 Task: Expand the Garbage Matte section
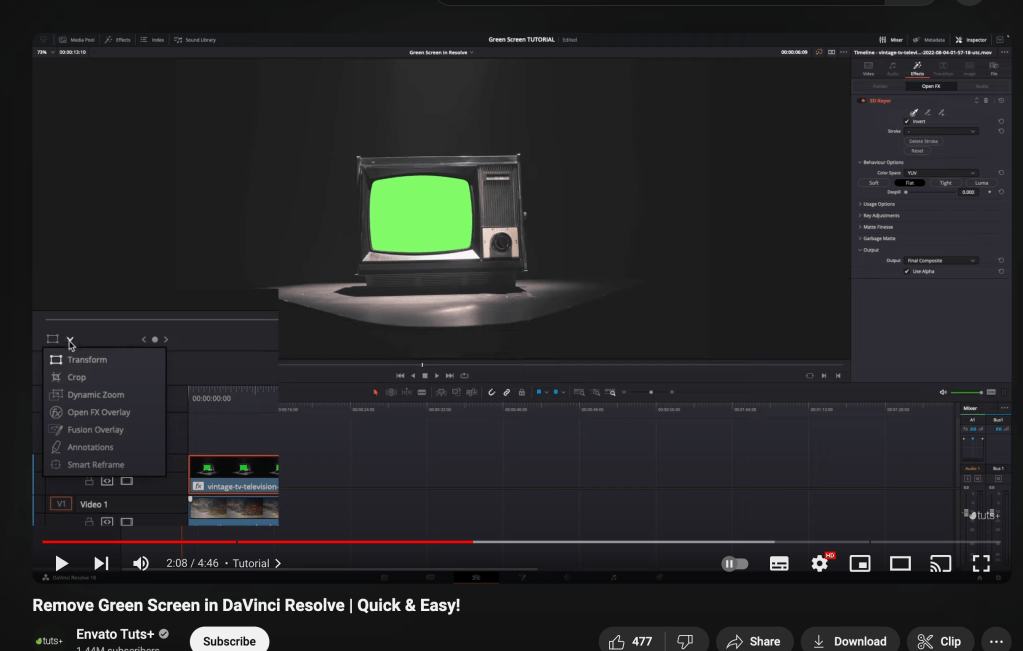pyautogui.click(x=877, y=238)
